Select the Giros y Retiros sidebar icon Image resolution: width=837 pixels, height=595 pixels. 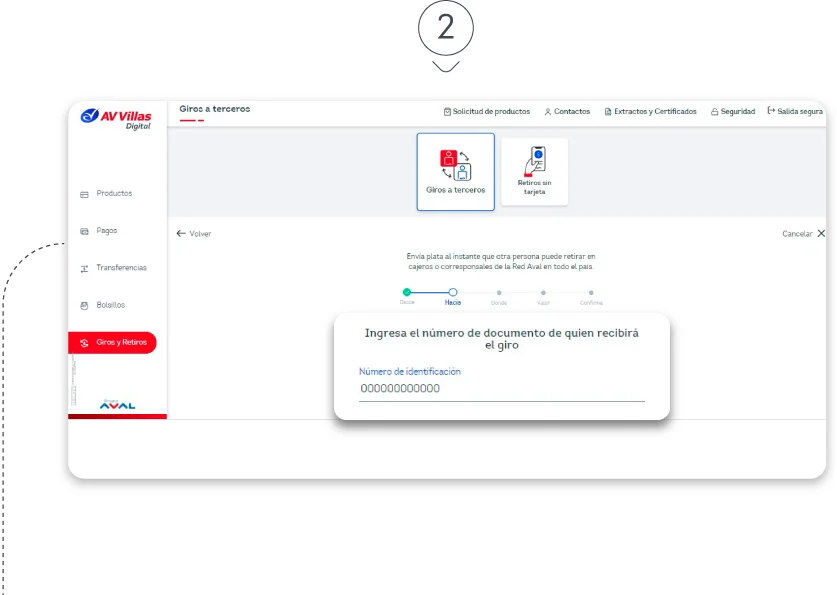coord(85,342)
